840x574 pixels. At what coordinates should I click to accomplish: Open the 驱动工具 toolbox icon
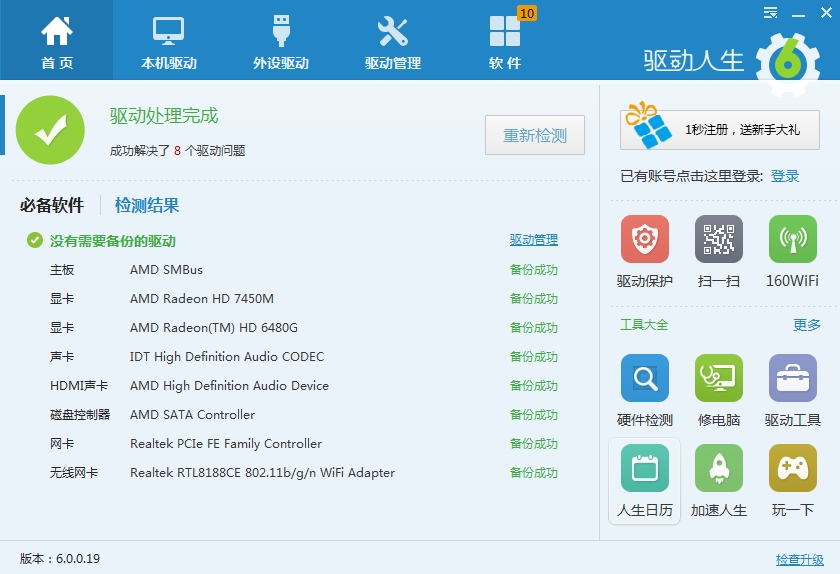[x=792, y=379]
